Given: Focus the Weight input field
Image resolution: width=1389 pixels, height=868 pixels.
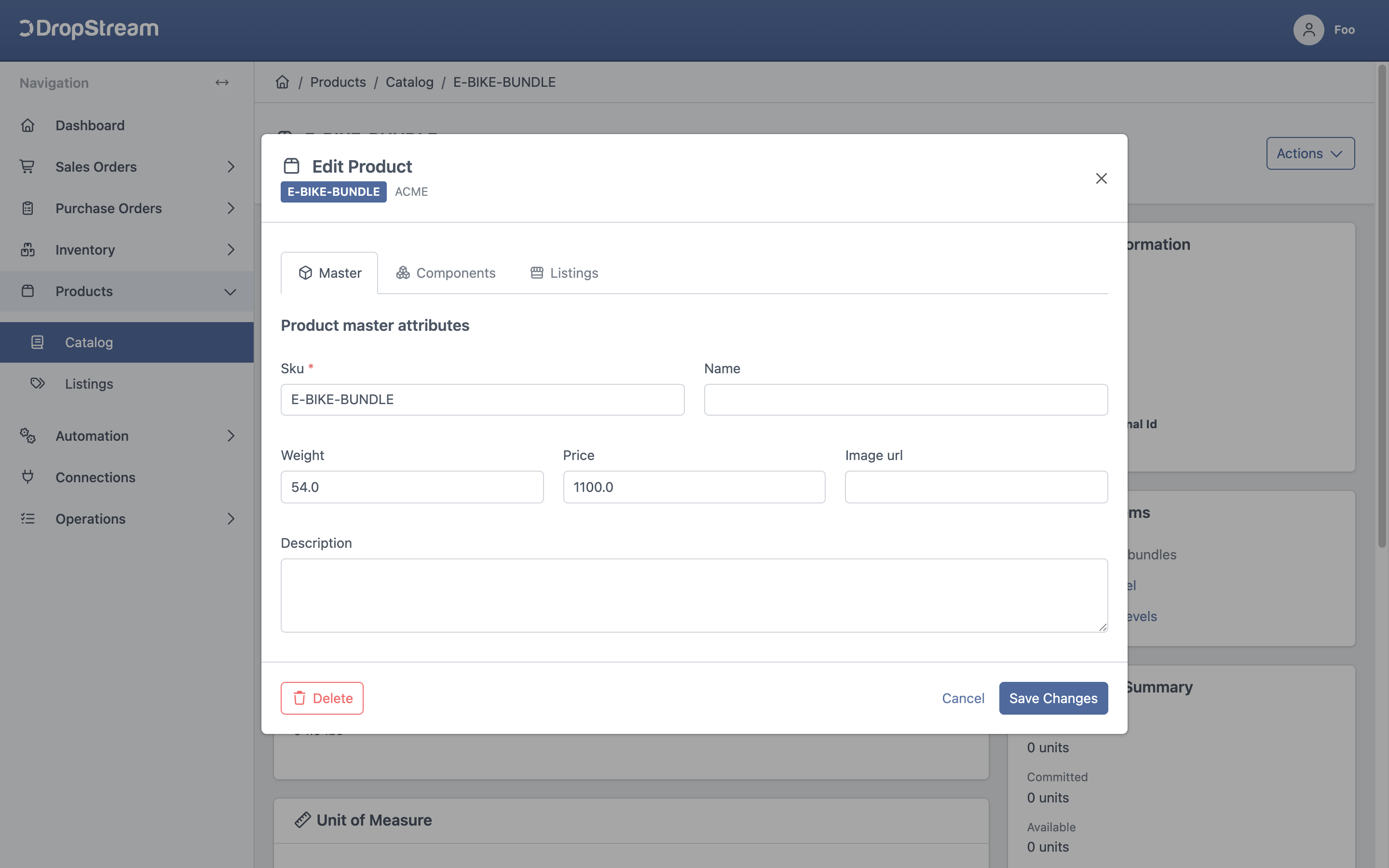Looking at the screenshot, I should point(412,487).
